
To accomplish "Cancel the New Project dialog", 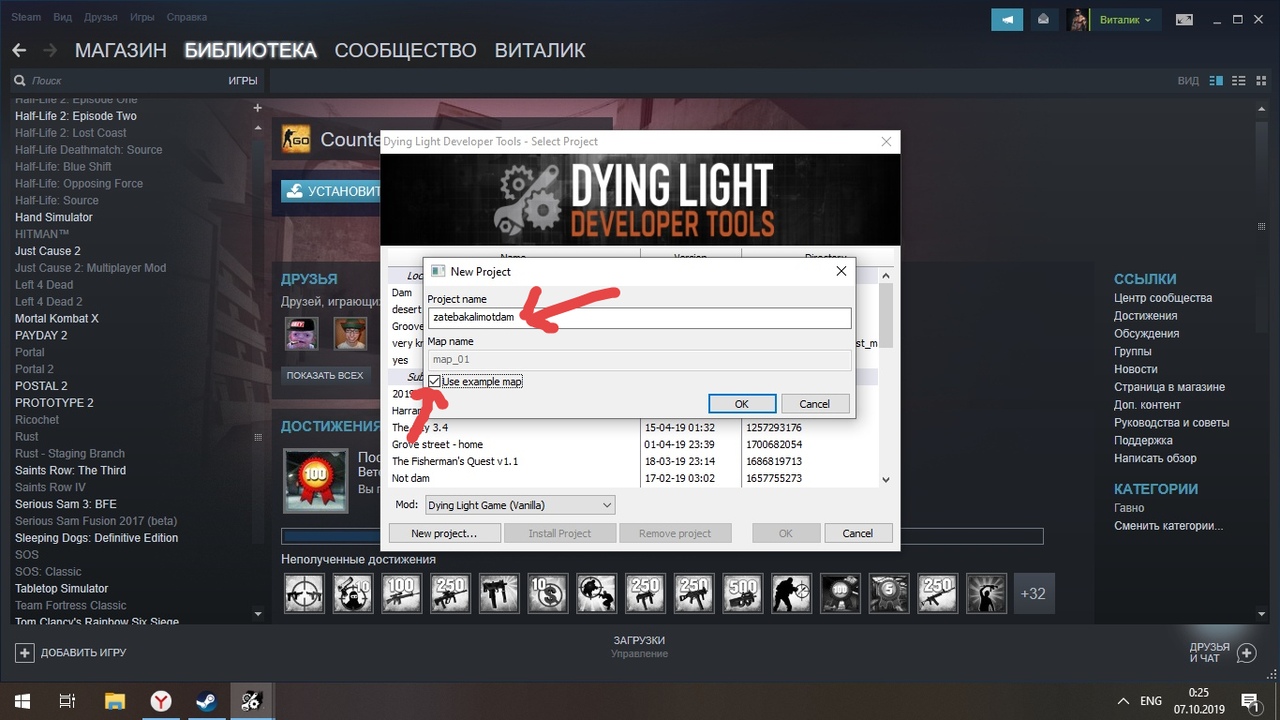I will coord(814,404).
